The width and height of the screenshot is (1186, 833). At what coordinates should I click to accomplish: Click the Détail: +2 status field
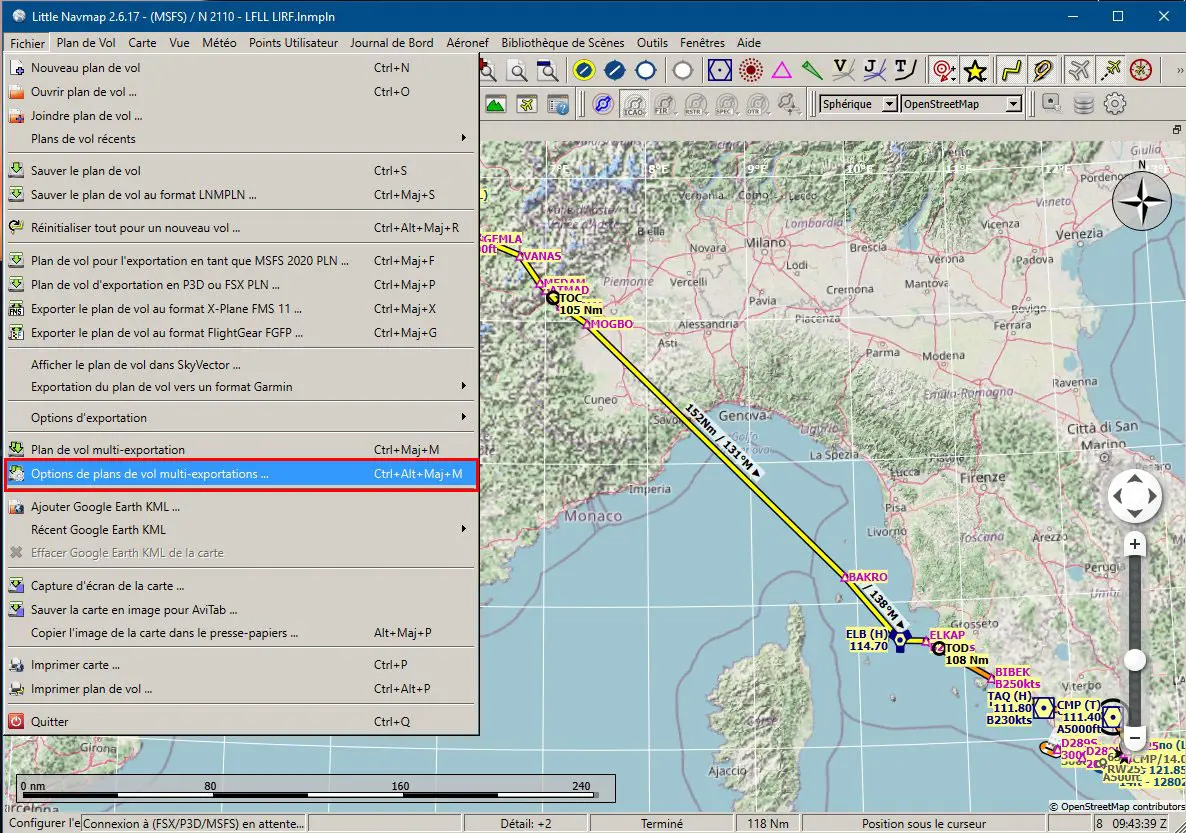point(526,823)
